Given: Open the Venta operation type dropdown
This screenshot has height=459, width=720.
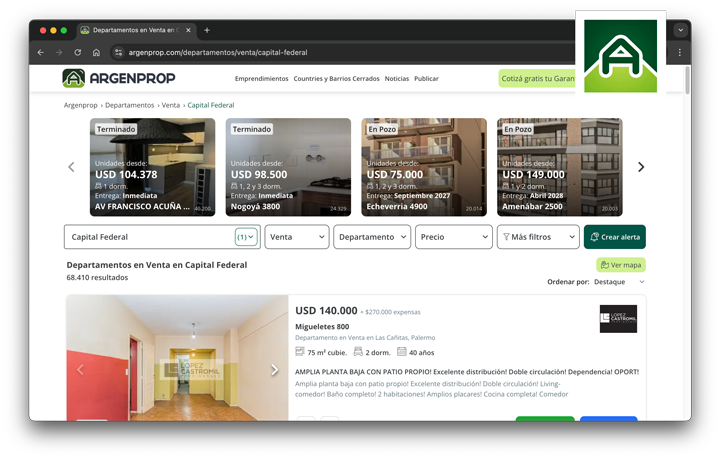Looking at the screenshot, I should pos(296,237).
